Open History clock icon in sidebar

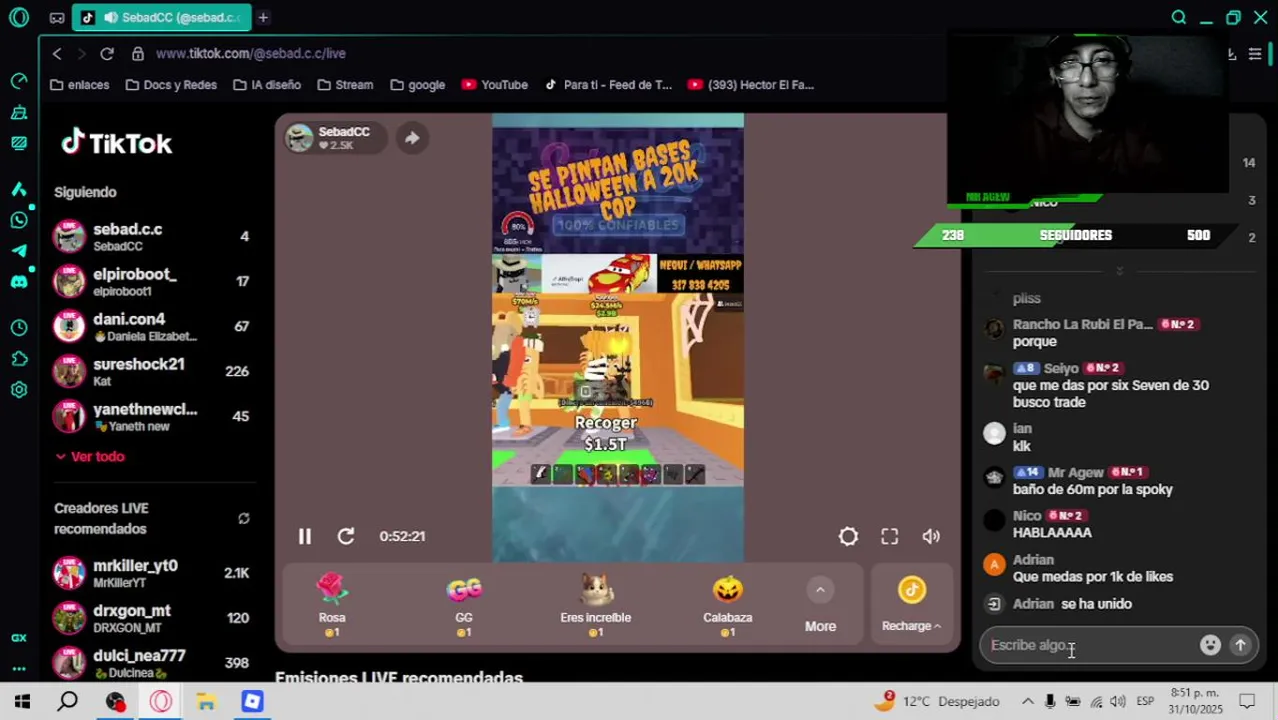[x=18, y=327]
